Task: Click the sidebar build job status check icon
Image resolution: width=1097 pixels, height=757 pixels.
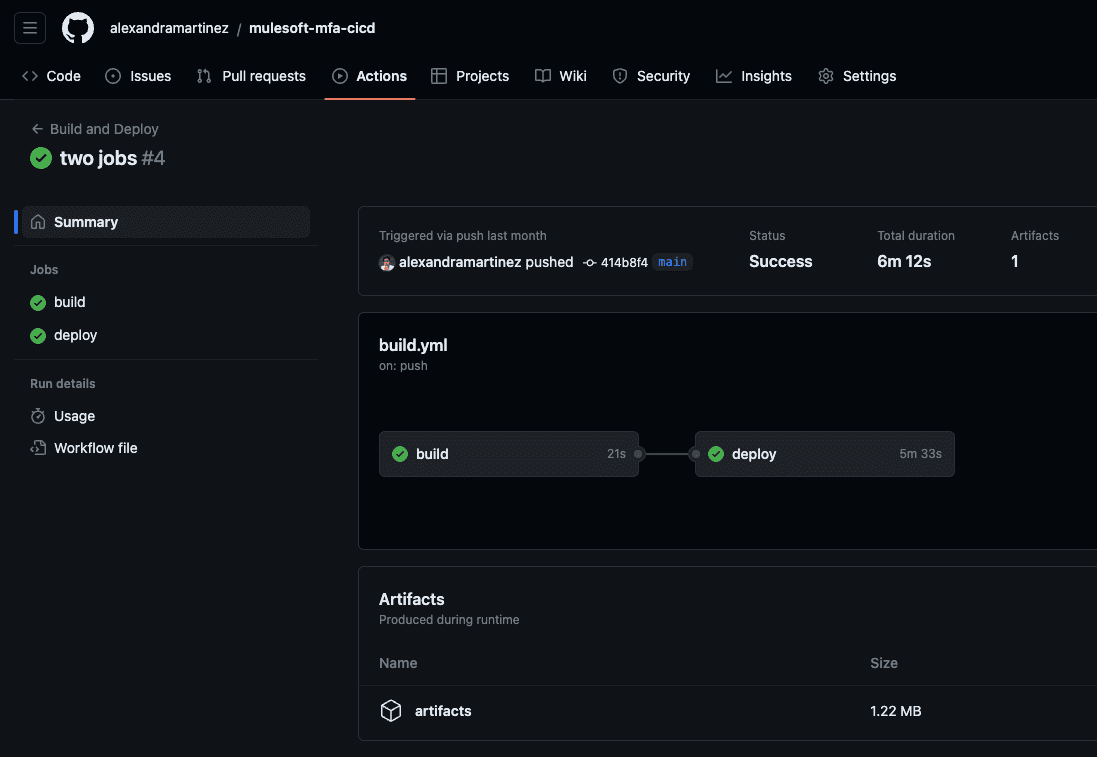Action: pos(38,302)
